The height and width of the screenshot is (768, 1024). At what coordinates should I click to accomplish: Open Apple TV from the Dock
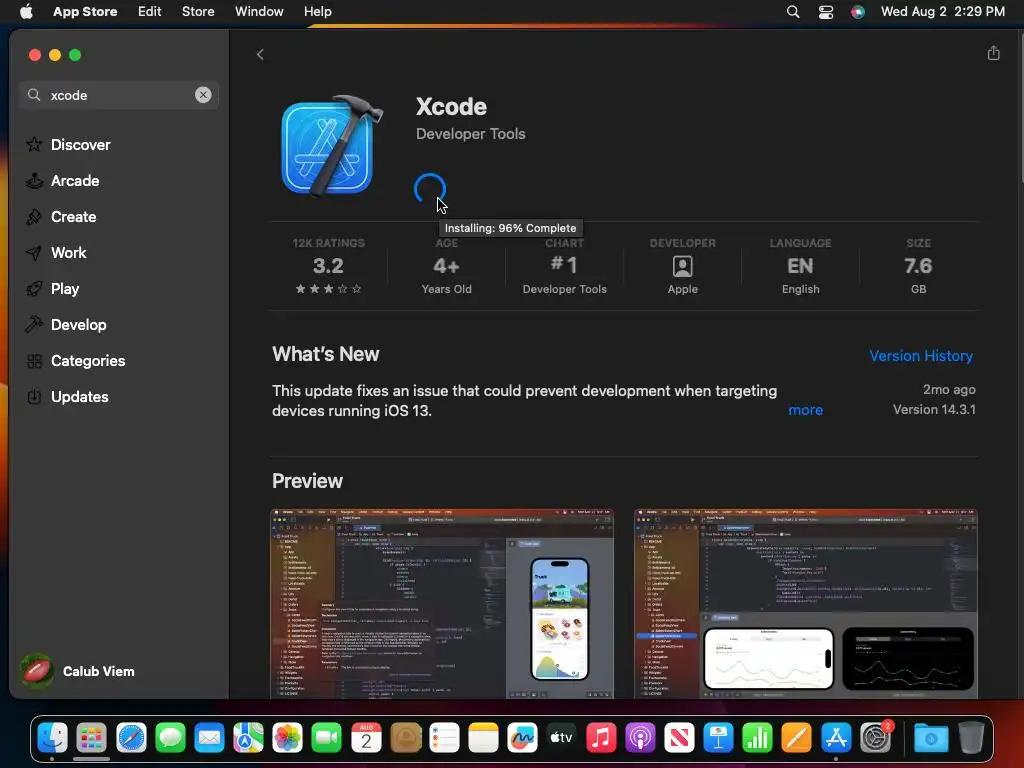coord(562,739)
